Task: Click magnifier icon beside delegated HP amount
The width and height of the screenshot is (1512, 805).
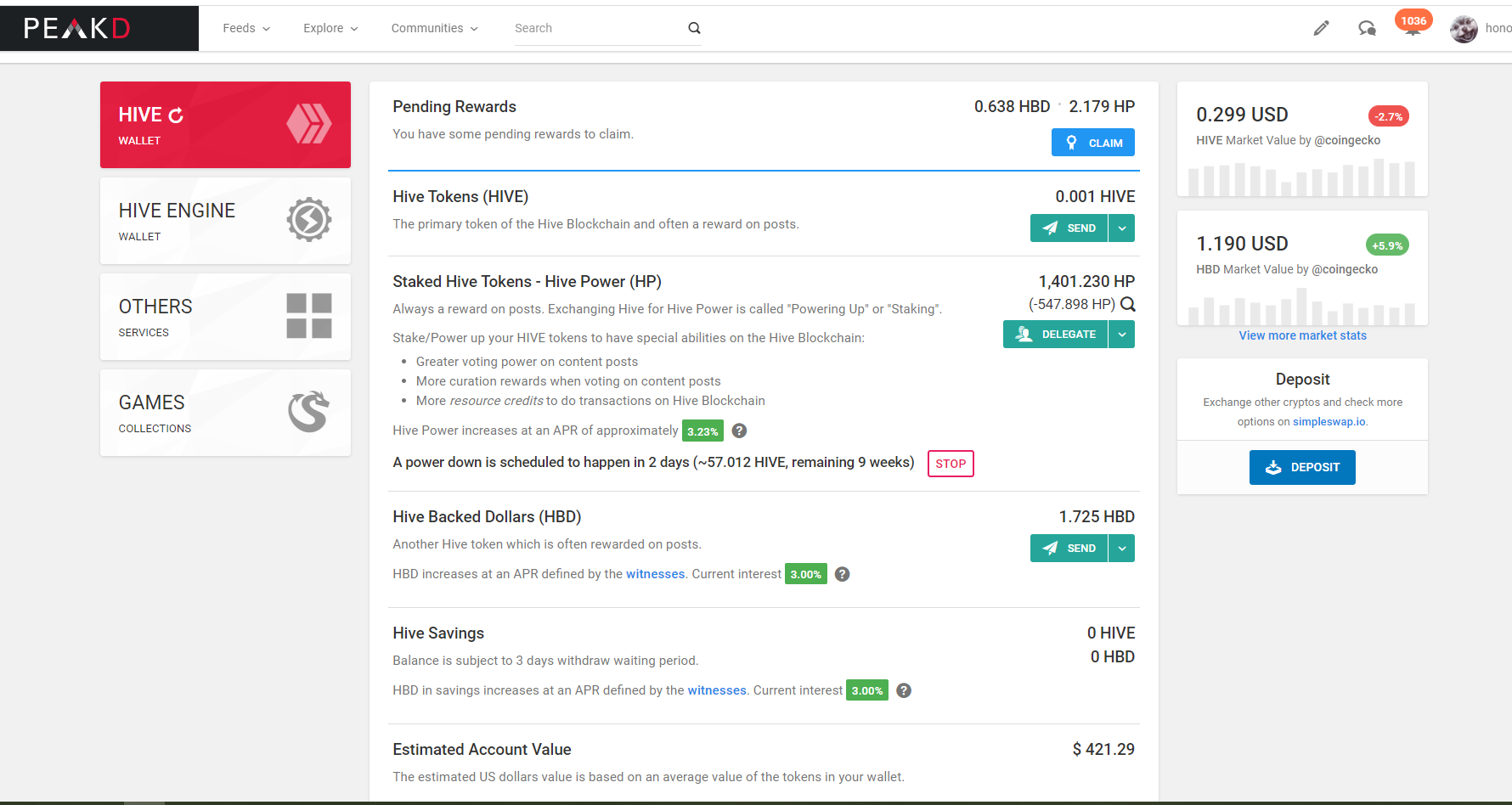Action: click(1128, 304)
